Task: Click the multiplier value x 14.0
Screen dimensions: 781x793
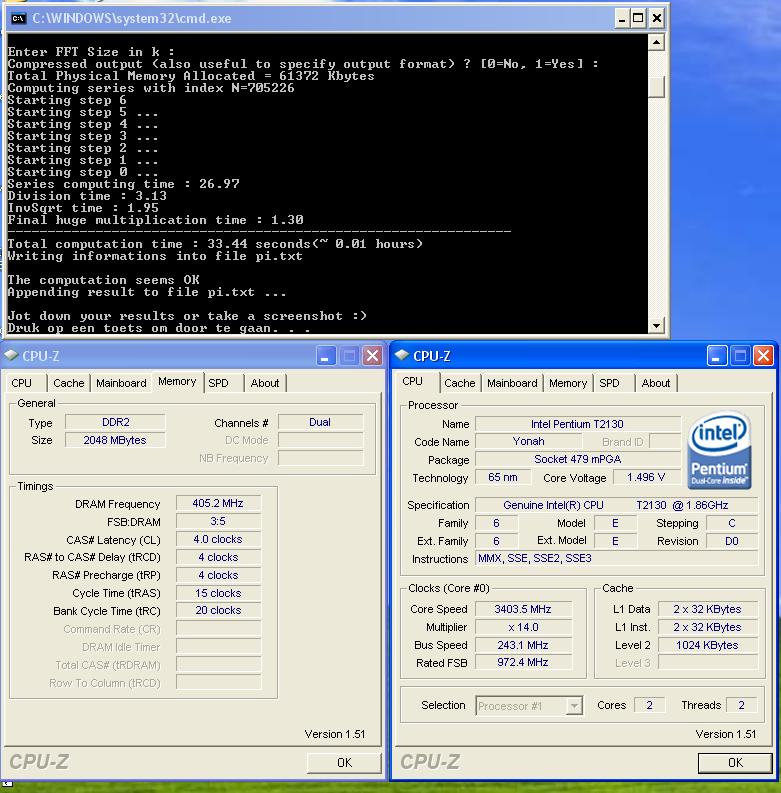Action: [523, 627]
